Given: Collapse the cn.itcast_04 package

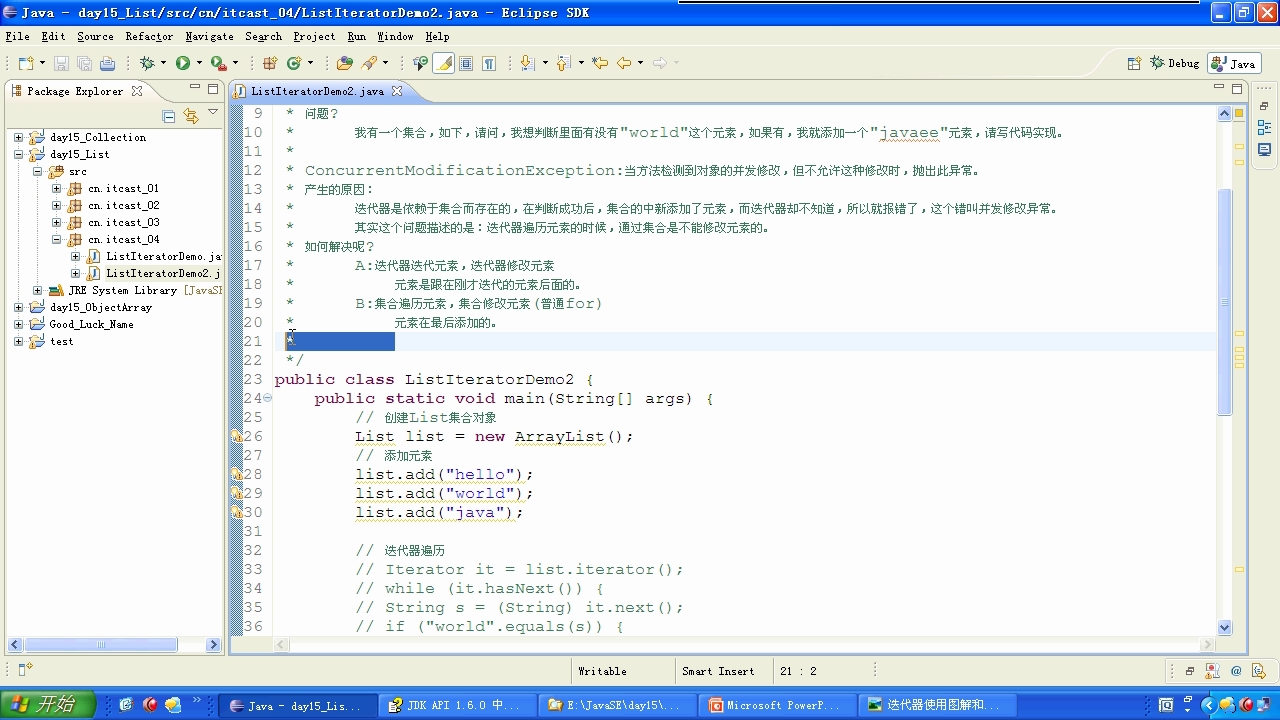Looking at the screenshot, I should tap(56, 239).
